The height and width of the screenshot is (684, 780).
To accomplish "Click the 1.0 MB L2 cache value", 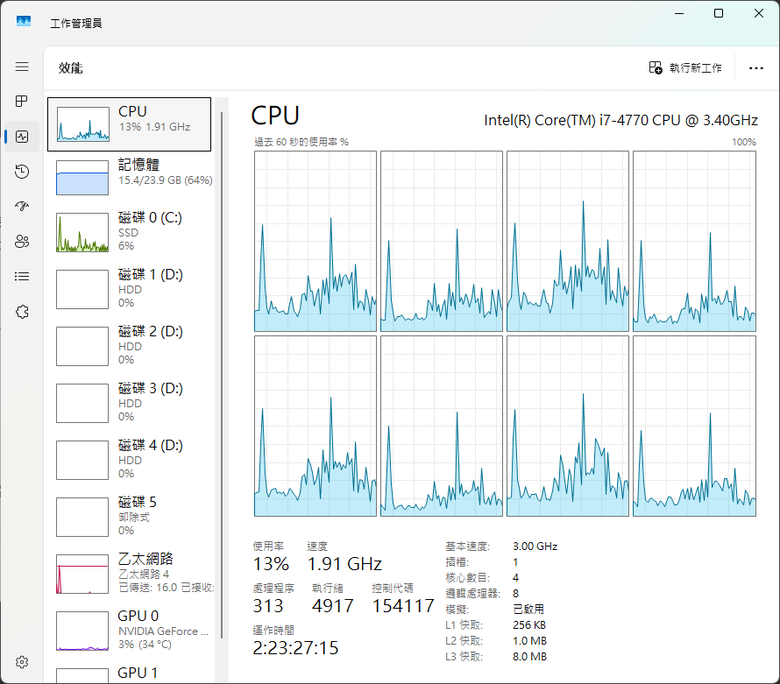I will point(530,641).
